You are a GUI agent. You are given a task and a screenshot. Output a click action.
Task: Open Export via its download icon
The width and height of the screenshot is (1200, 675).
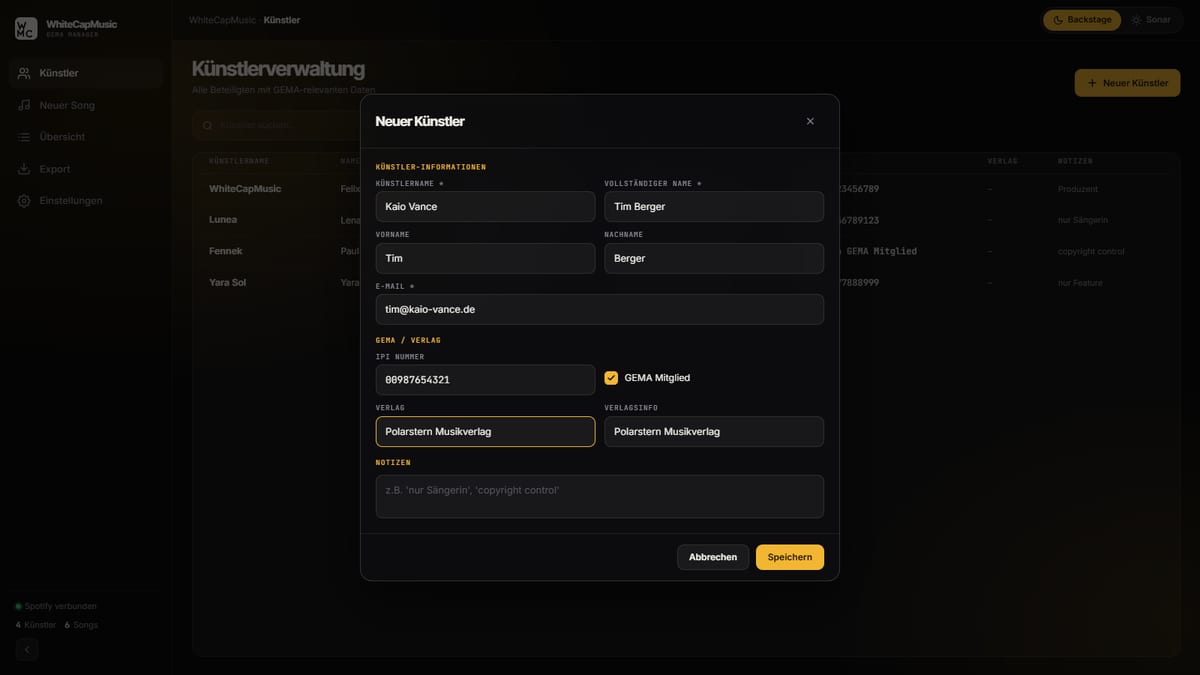pyautogui.click(x=24, y=169)
